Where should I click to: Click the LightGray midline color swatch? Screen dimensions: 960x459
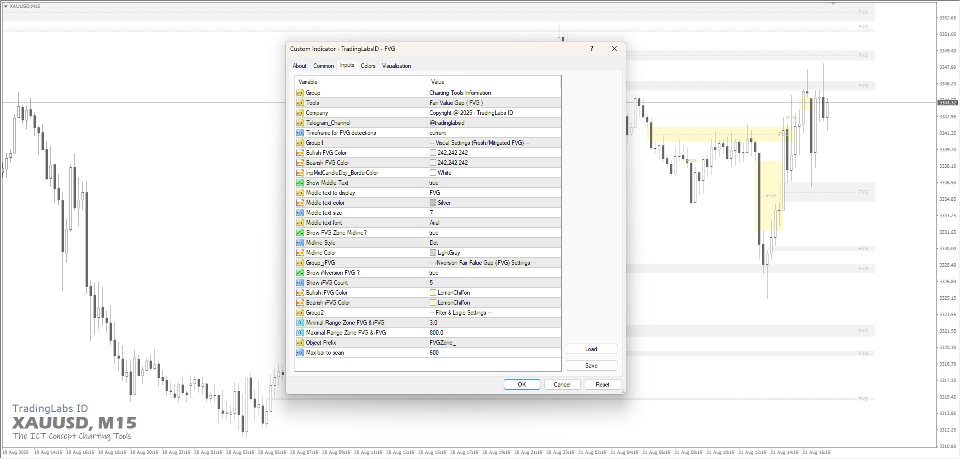click(x=433, y=252)
